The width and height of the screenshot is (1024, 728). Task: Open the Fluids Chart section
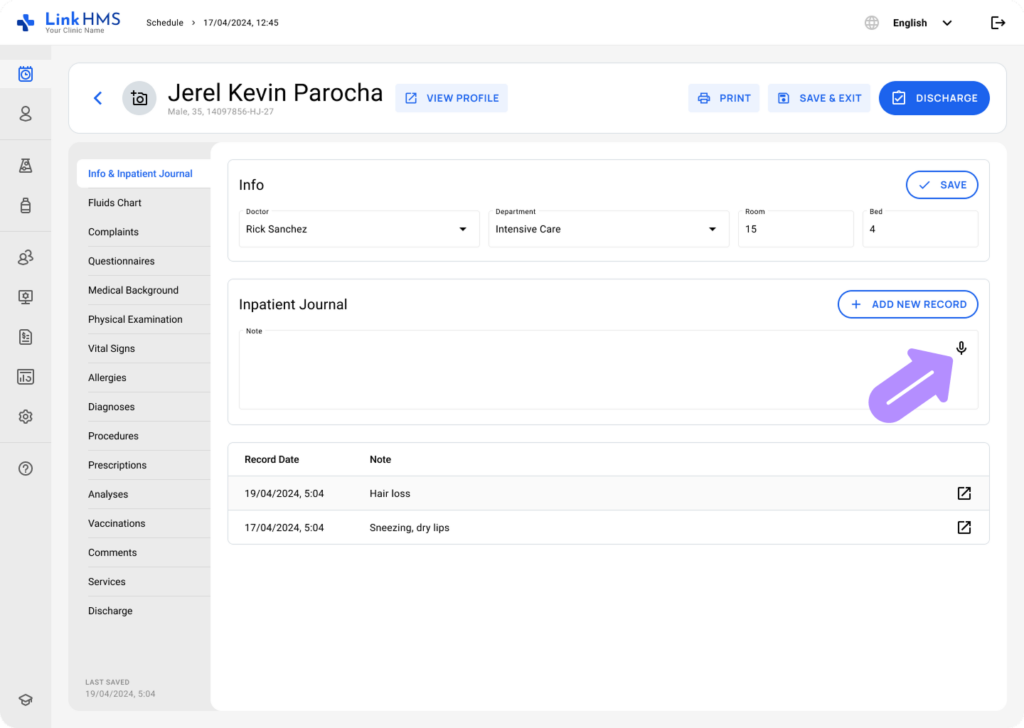click(115, 203)
